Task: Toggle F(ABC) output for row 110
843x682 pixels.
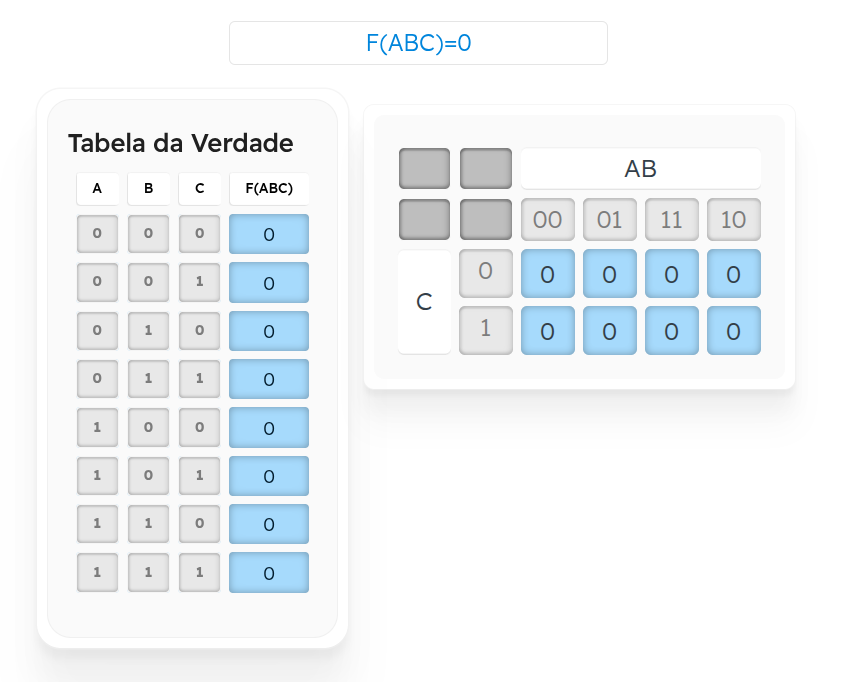Action: [269, 524]
